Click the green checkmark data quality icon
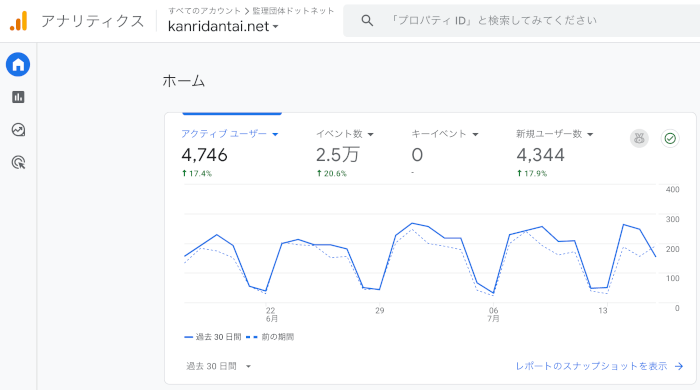 670,138
